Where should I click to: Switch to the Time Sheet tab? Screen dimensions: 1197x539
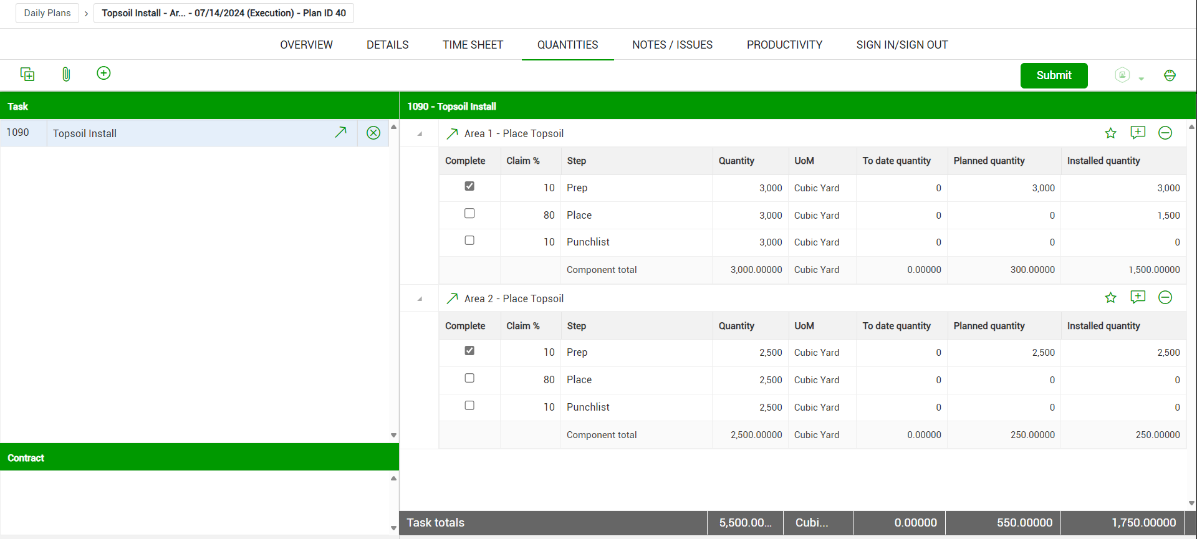coord(472,45)
